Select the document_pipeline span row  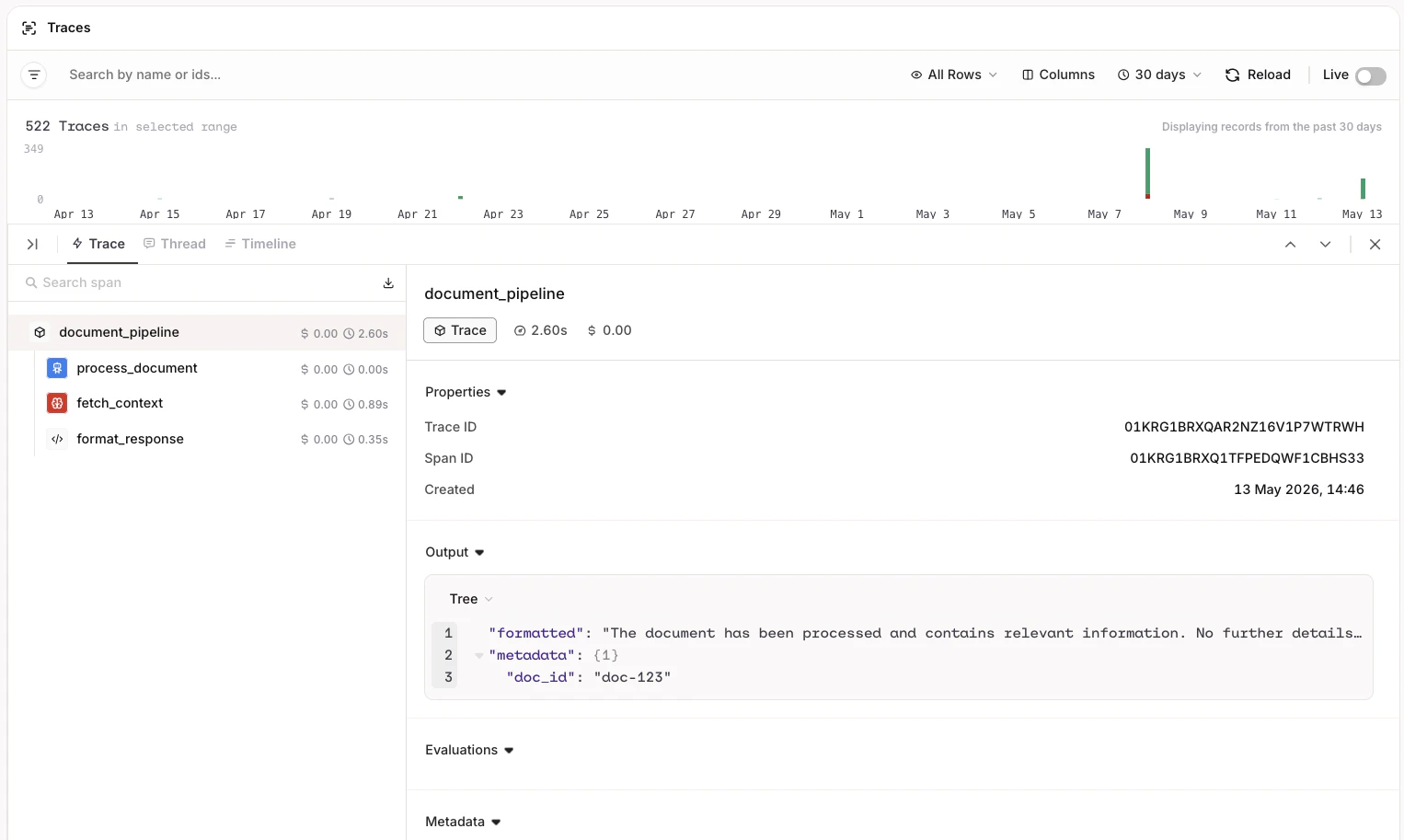[207, 332]
